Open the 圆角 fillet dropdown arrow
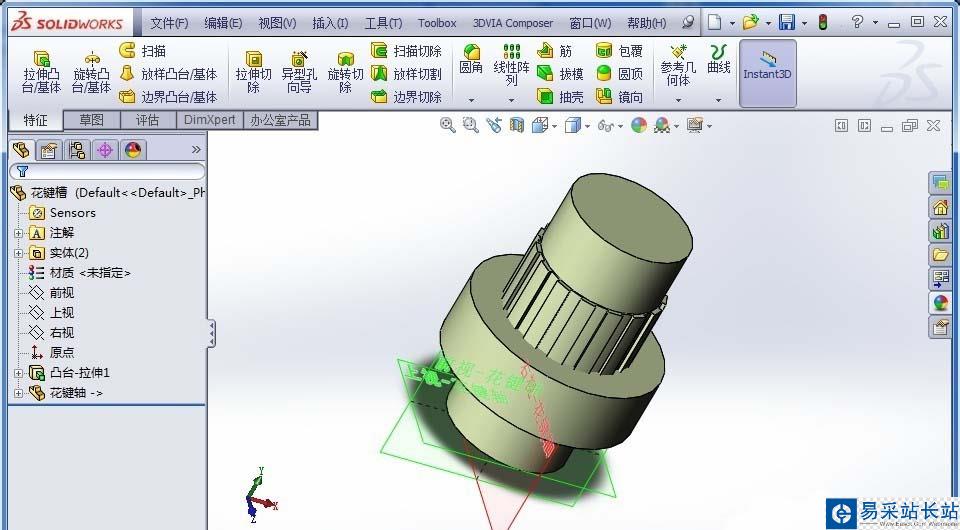Viewport: 960px width, 530px height. 471,100
